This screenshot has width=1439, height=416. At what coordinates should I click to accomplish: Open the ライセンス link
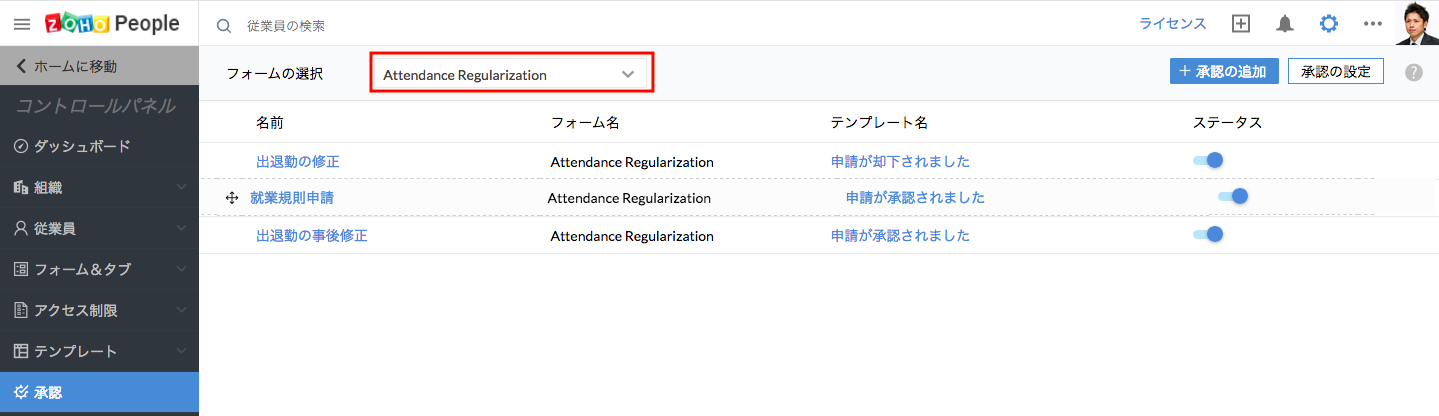[x=1172, y=24]
